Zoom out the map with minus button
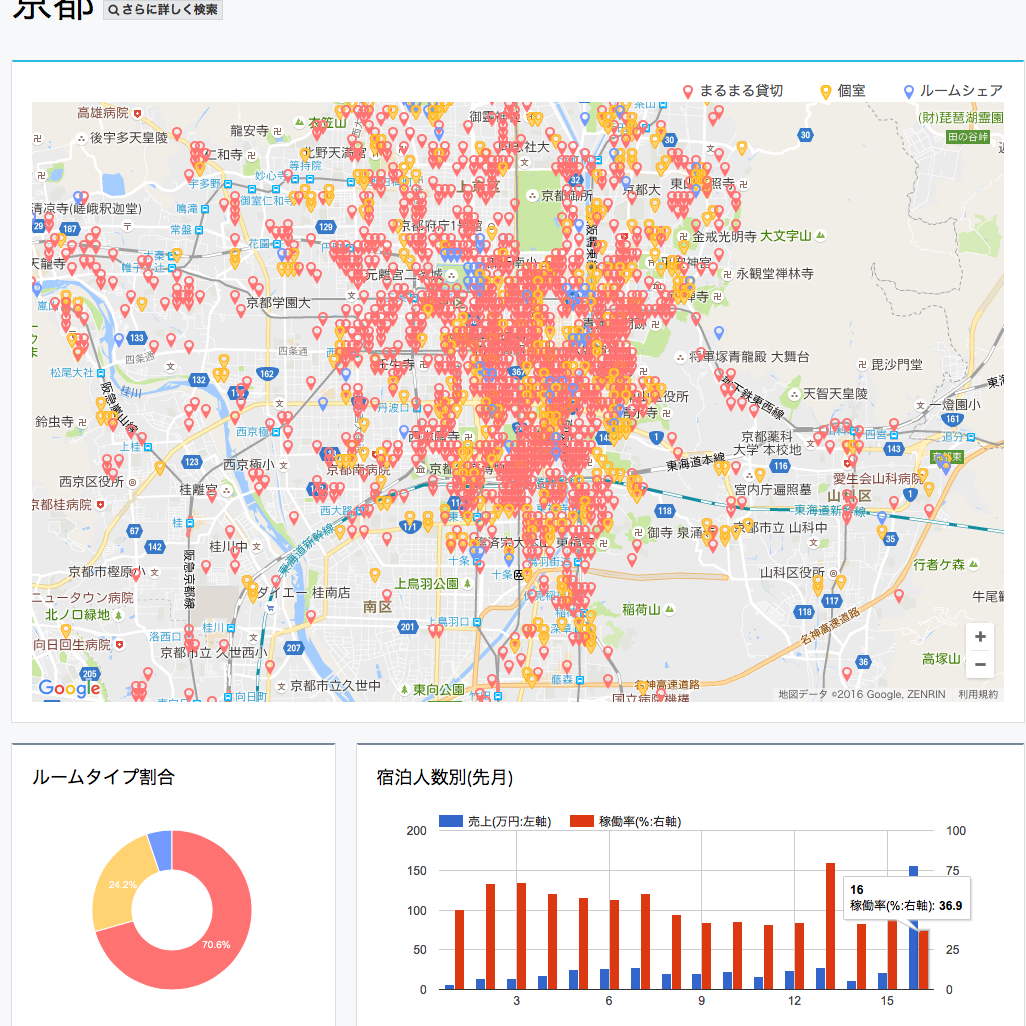The height and width of the screenshot is (1026, 1026). [x=980, y=664]
